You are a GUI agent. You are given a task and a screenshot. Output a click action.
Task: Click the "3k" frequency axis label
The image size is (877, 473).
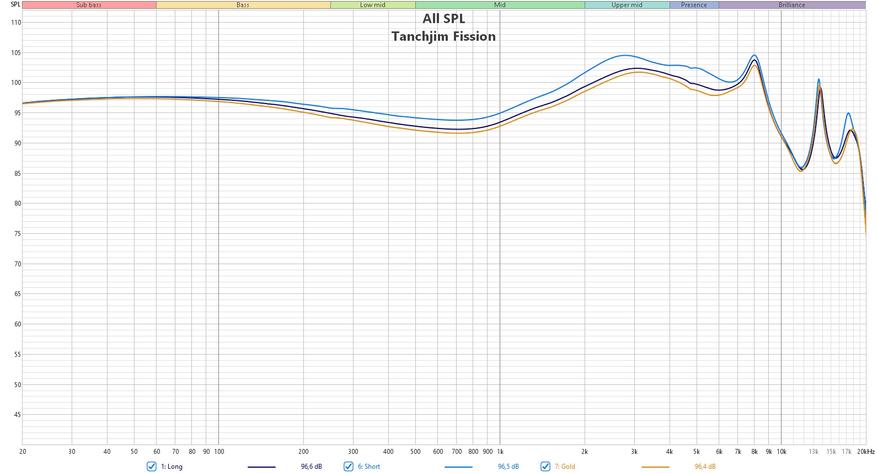click(x=634, y=452)
